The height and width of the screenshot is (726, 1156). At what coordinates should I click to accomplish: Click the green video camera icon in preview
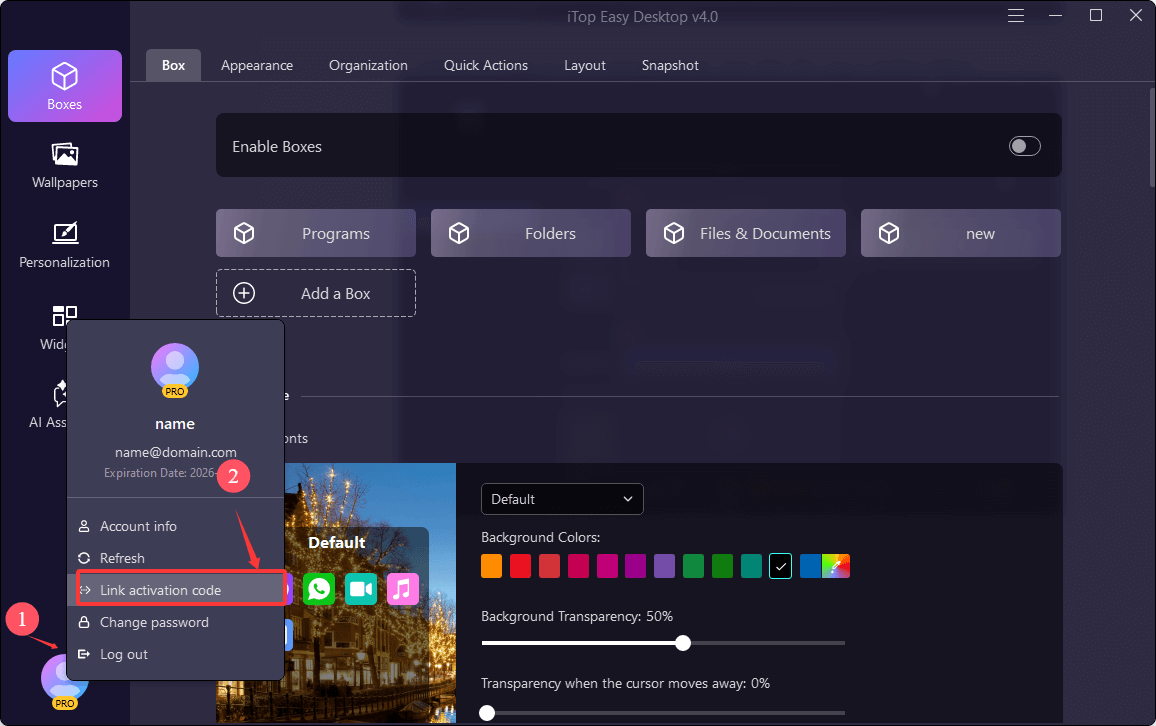[361, 589]
